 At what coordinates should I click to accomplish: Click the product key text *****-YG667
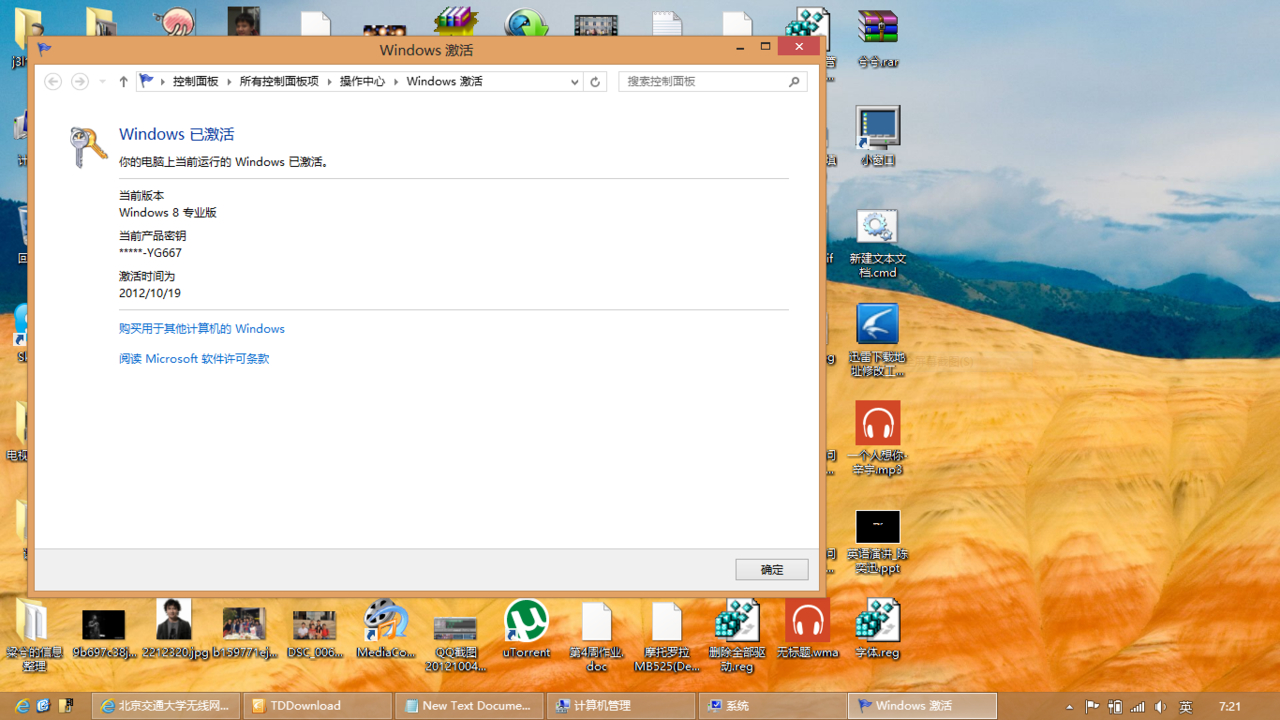click(x=150, y=253)
